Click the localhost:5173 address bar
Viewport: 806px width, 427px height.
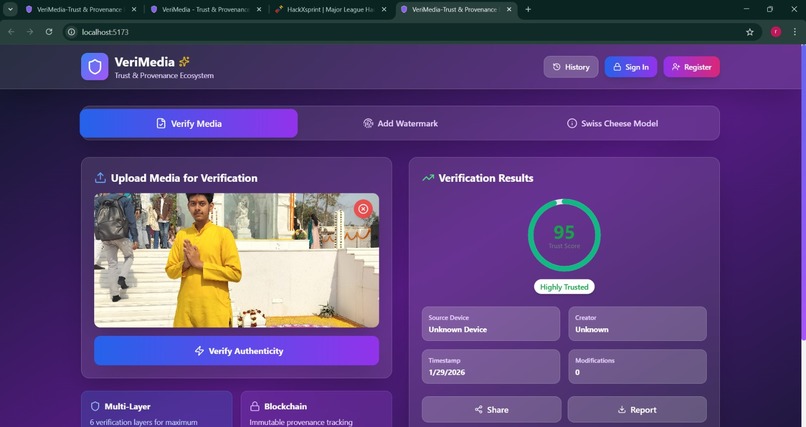click(x=411, y=32)
